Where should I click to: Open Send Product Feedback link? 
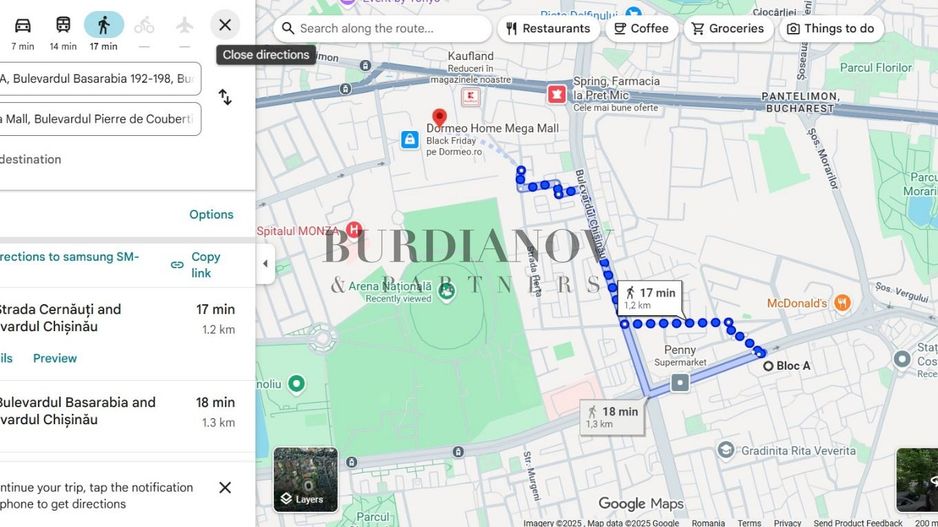pyautogui.click(x=858, y=523)
